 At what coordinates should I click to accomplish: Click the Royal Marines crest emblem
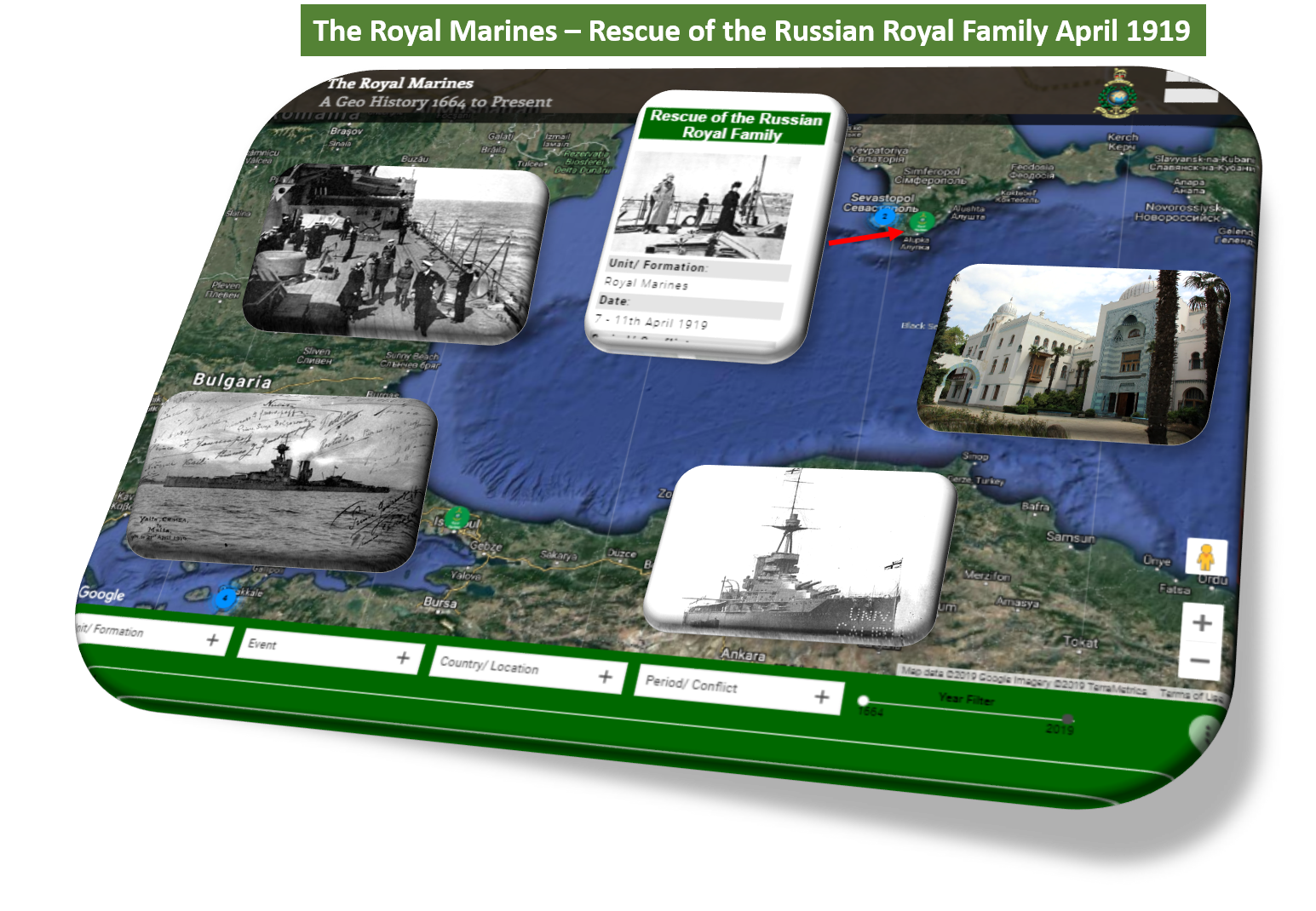pos(1115,93)
